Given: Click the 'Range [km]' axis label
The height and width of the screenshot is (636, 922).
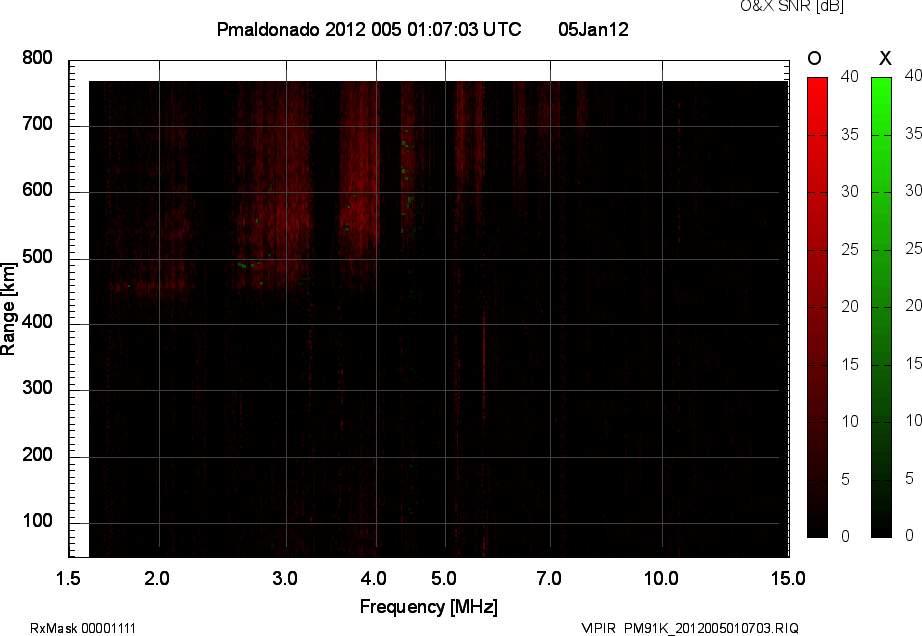Looking at the screenshot, I should click(x=8, y=309).
